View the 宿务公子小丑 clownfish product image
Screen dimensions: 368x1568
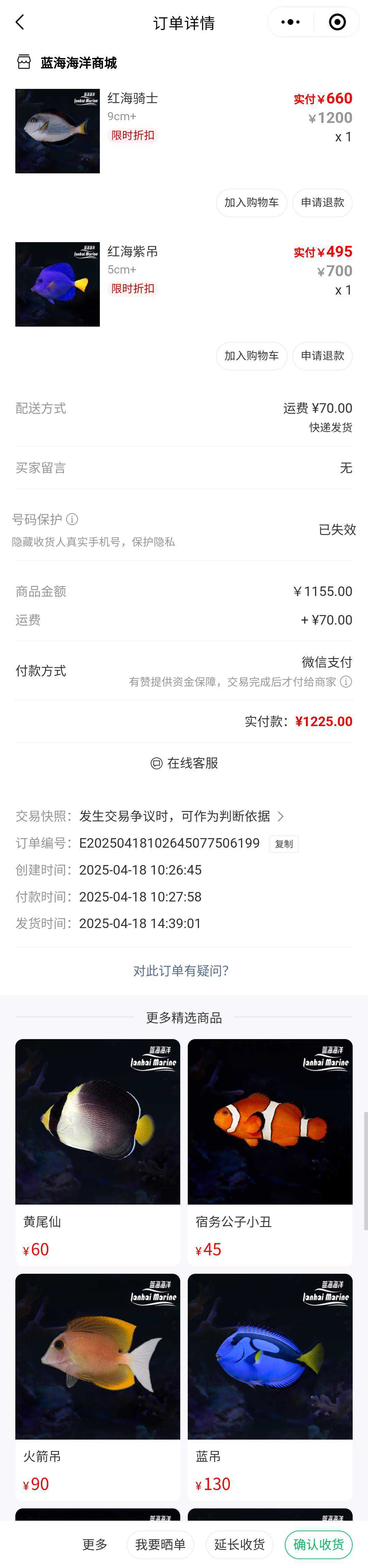270,1121
